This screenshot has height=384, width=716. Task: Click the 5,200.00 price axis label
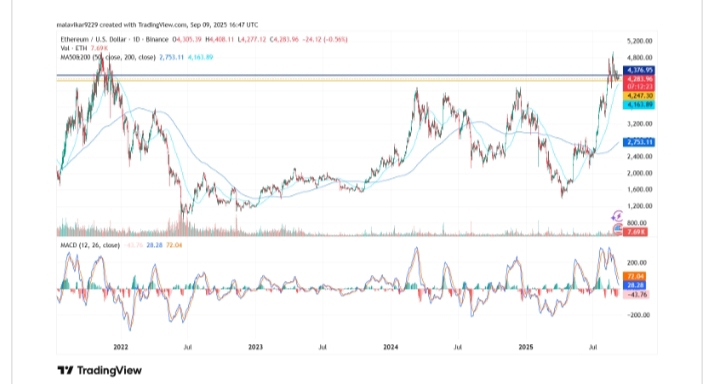pyautogui.click(x=639, y=41)
